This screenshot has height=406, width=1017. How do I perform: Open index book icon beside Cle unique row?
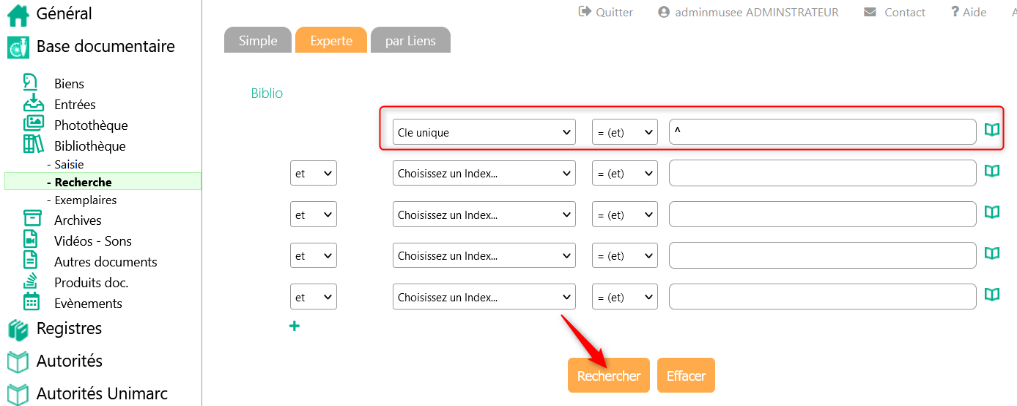pyautogui.click(x=992, y=131)
